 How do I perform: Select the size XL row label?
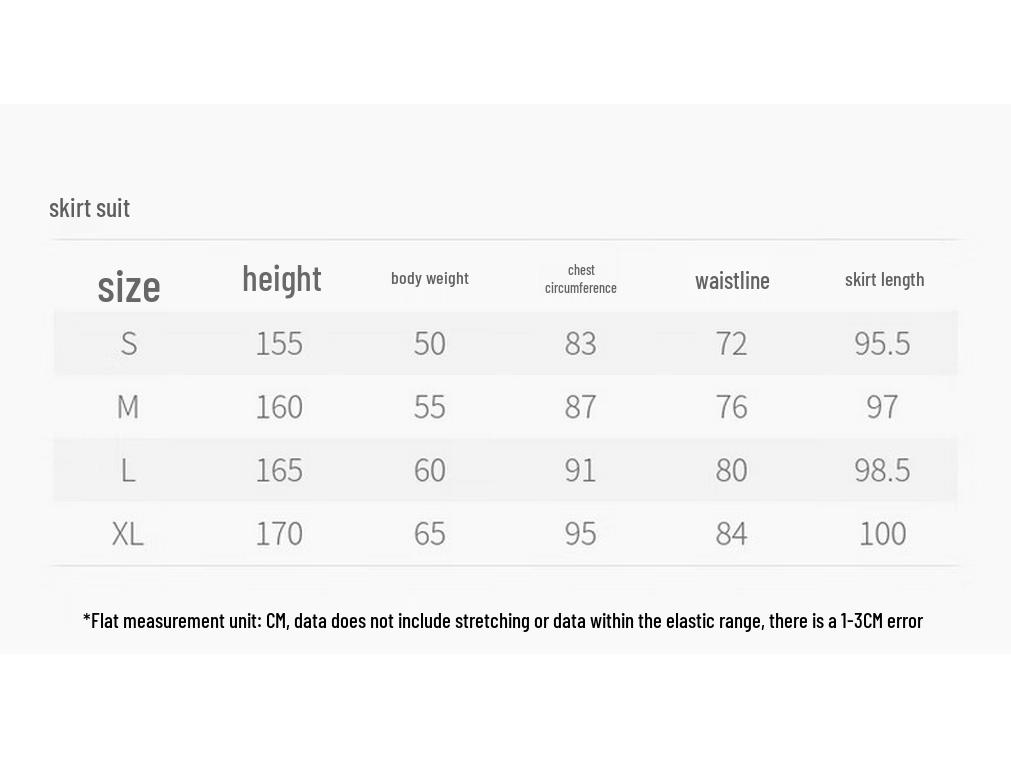128,534
